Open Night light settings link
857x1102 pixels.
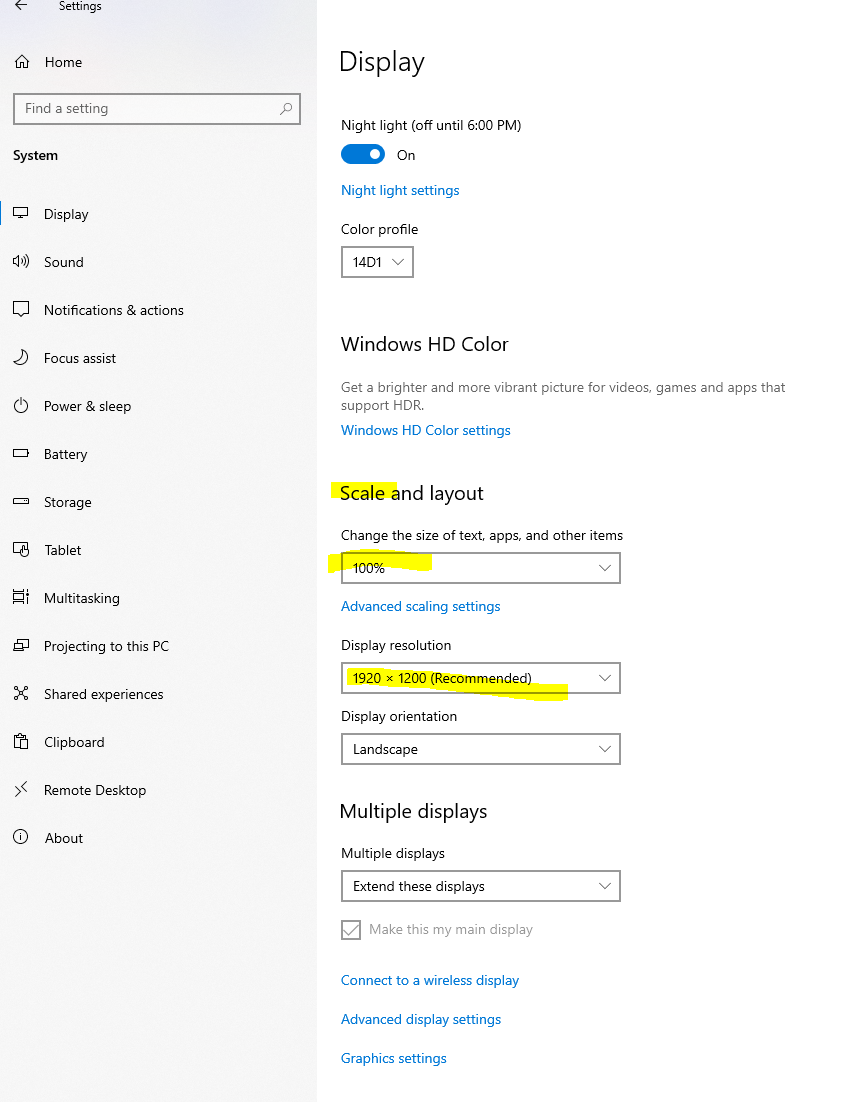click(x=400, y=190)
